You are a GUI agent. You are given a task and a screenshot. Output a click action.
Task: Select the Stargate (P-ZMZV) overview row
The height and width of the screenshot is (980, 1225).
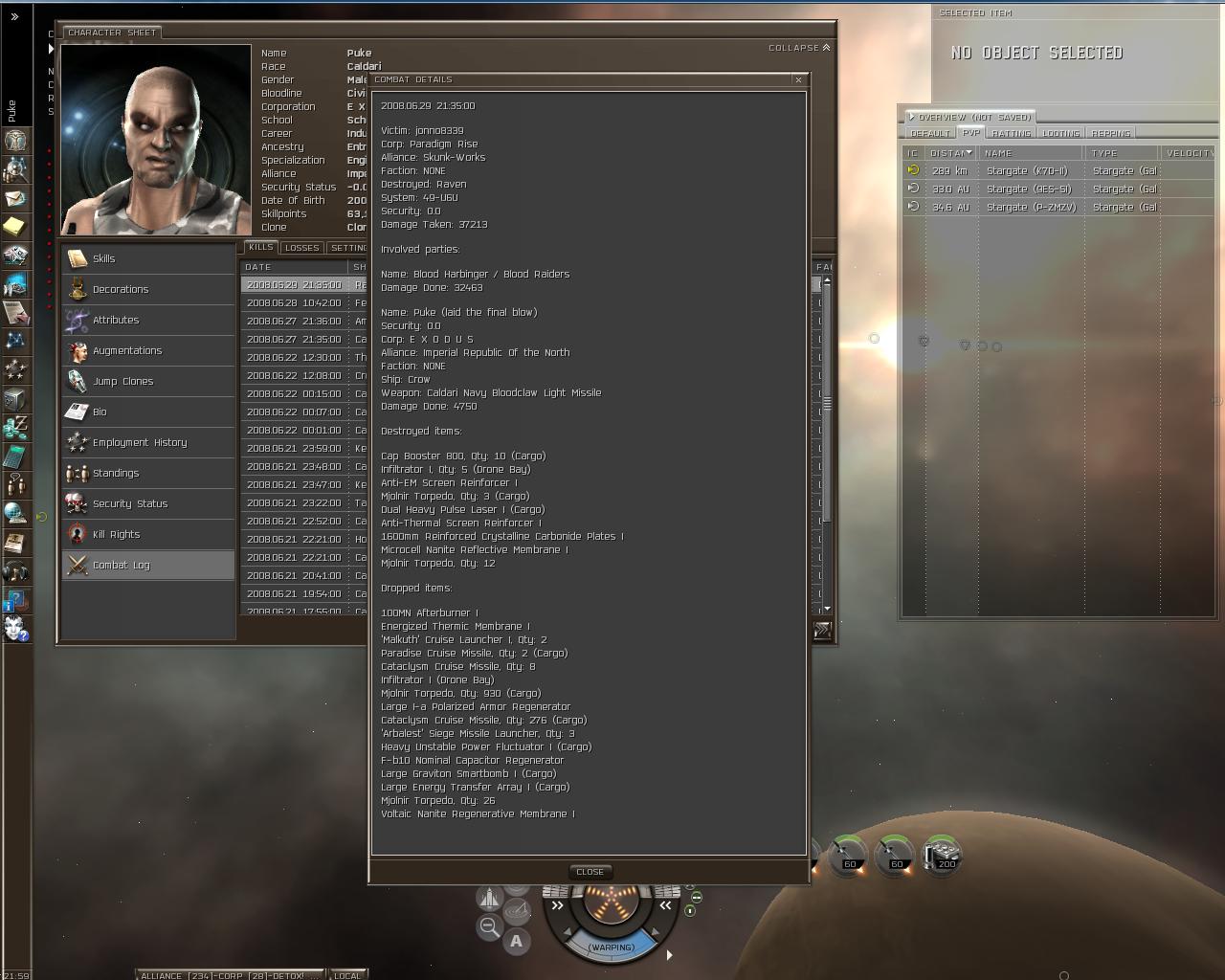1058,207
